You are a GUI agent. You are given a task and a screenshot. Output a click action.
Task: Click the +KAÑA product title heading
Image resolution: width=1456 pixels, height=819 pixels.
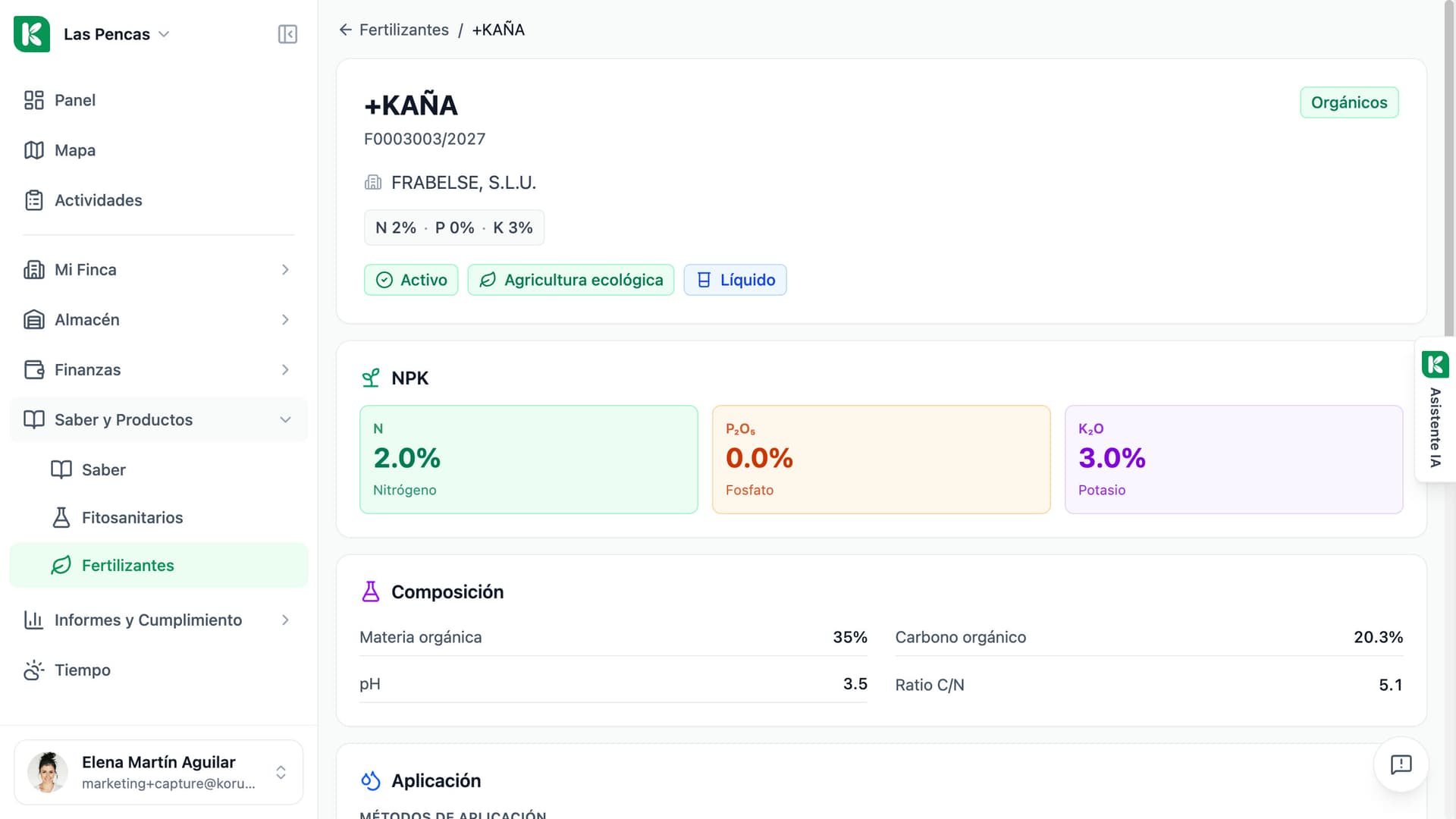411,105
